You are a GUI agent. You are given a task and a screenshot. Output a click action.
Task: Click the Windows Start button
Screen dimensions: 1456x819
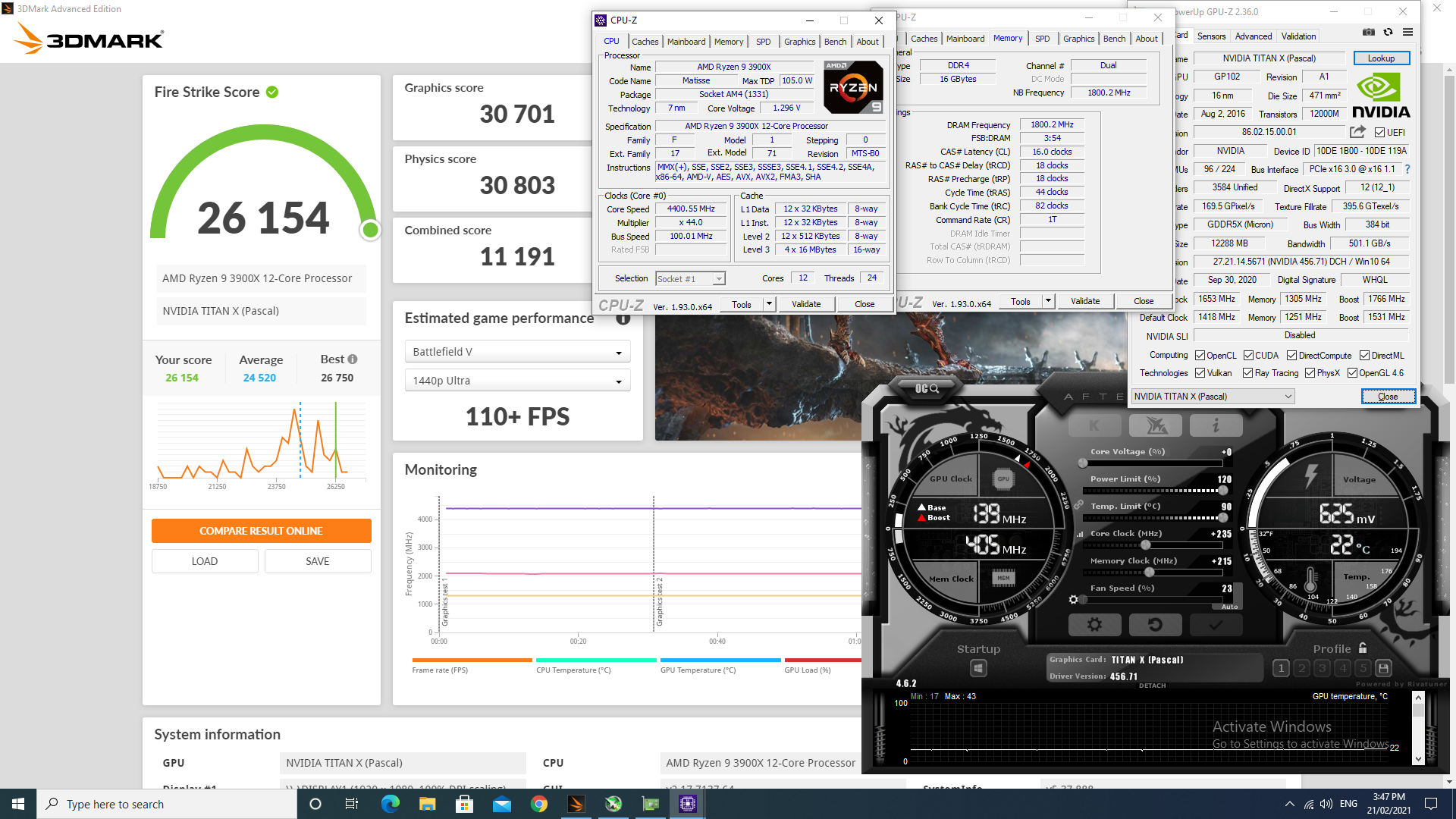pos(18,804)
